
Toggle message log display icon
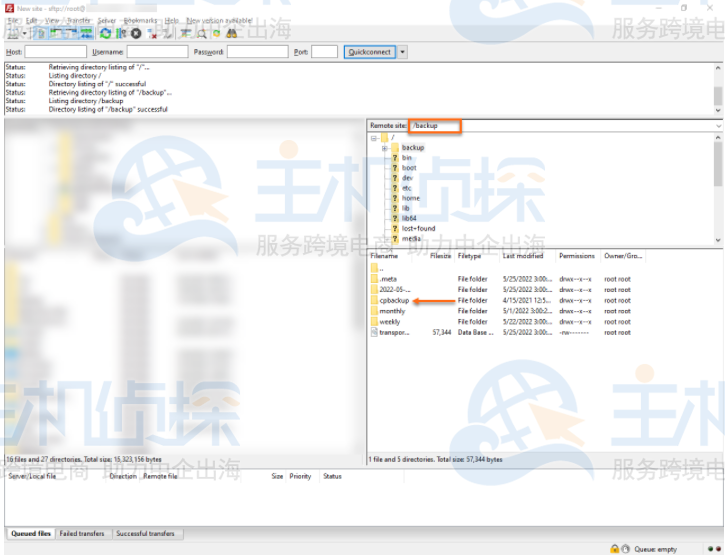(x=41, y=33)
